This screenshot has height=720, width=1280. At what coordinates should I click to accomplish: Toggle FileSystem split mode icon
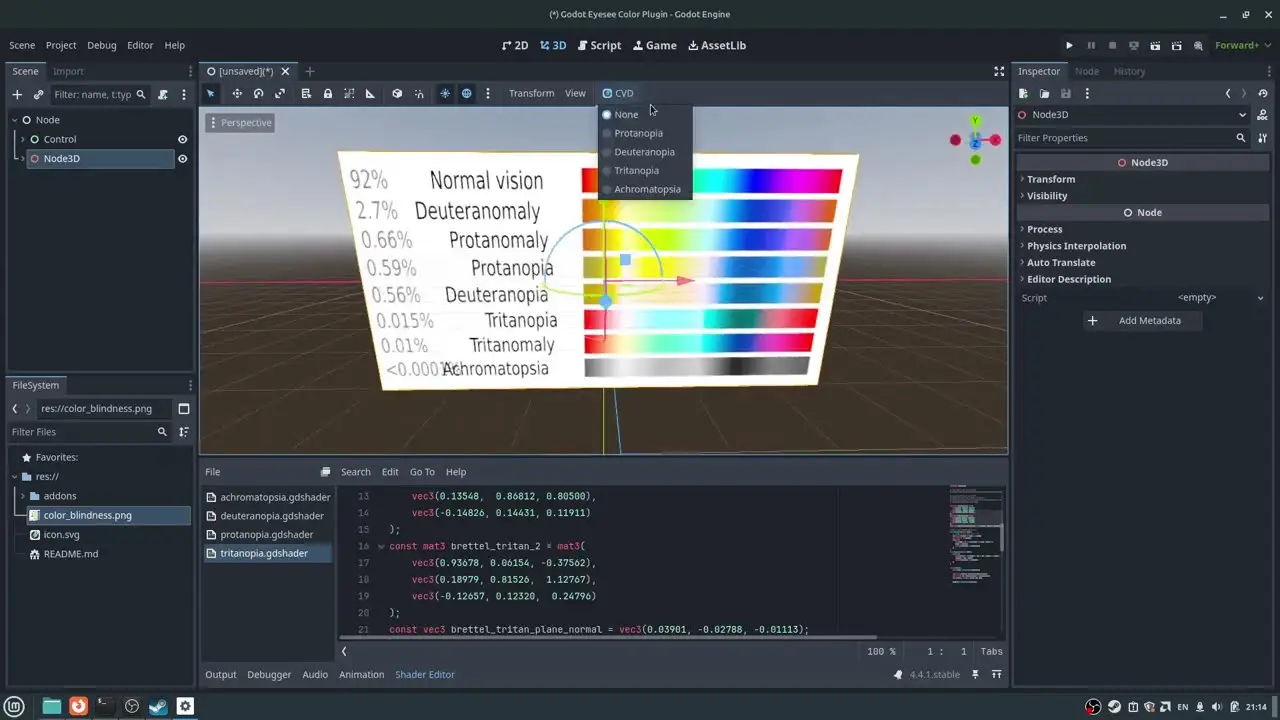(184, 408)
